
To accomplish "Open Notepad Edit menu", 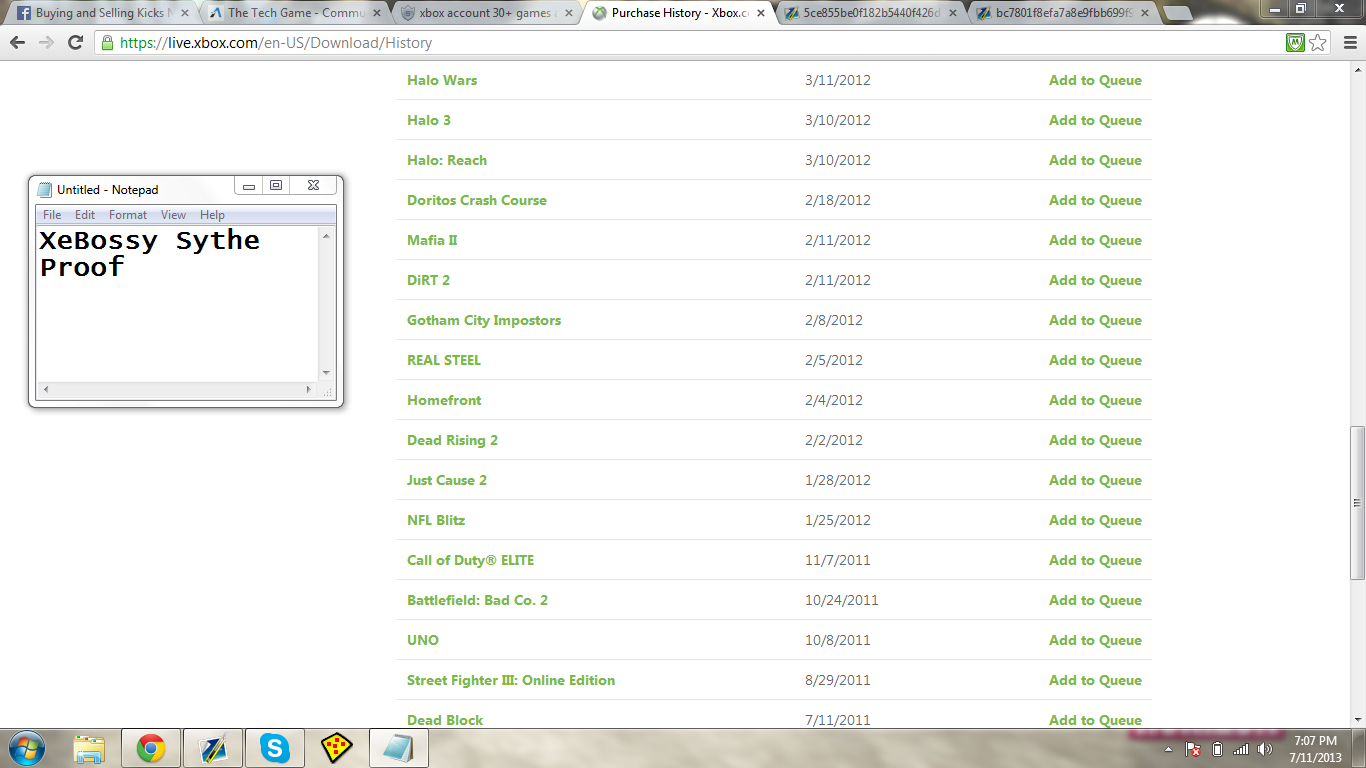I will pyautogui.click(x=85, y=215).
